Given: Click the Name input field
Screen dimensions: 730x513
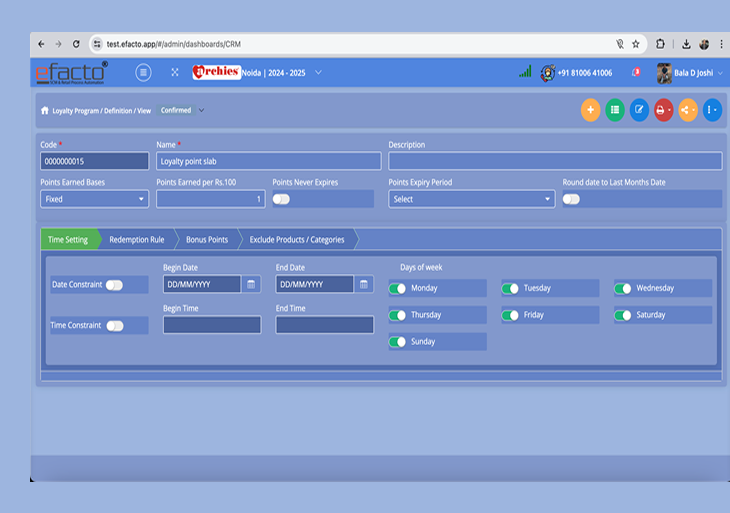Looking at the screenshot, I should pyautogui.click(x=269, y=162).
